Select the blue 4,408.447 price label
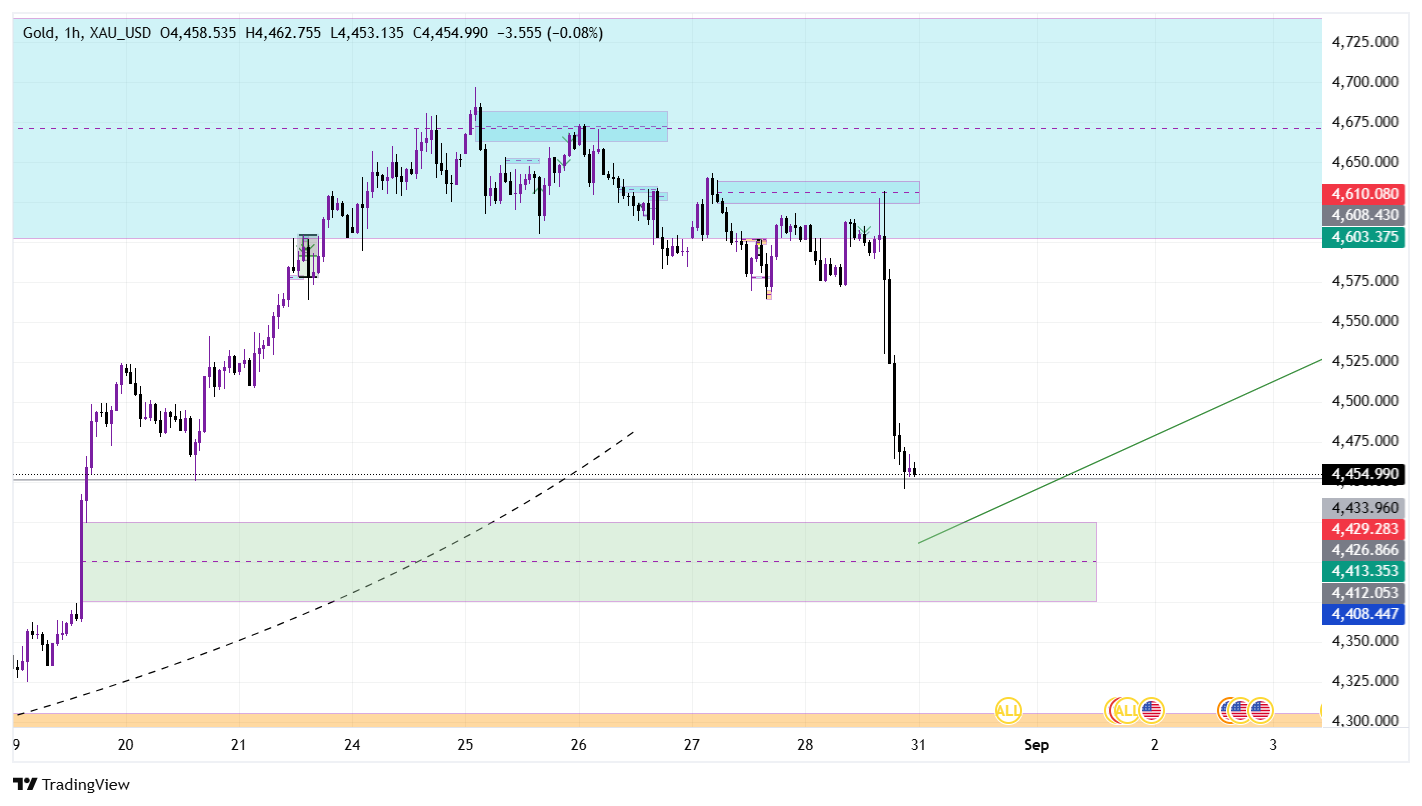1422x806 pixels. point(1364,613)
